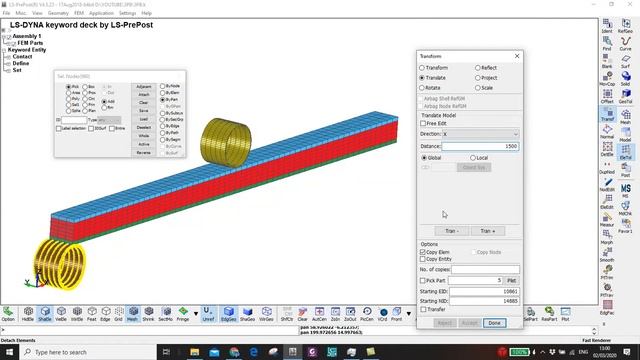This screenshot has width=640, height=360.
Task: Expand the Contact tree node
Action: 8,57
